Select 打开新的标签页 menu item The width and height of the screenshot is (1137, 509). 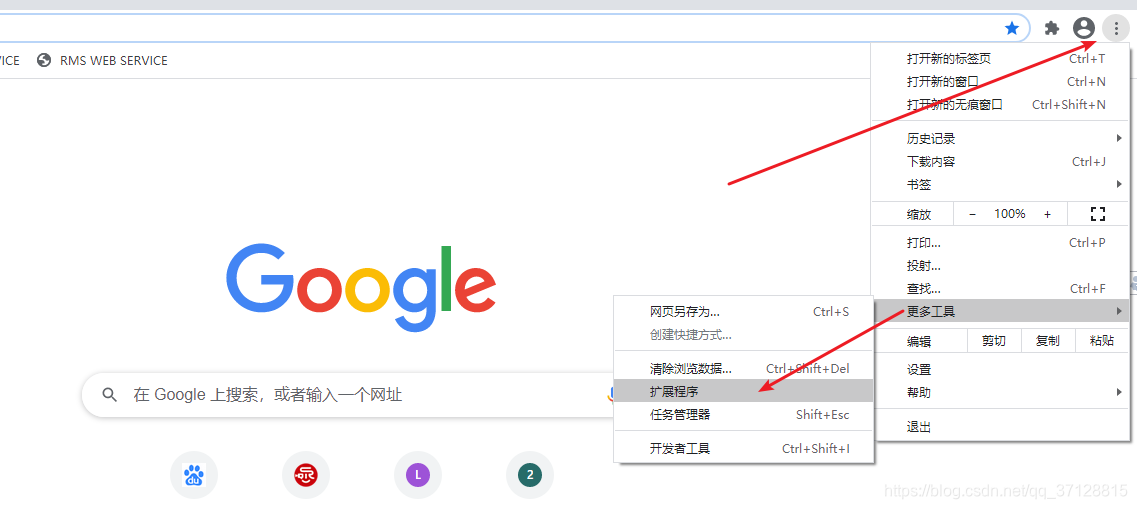coord(1000,59)
